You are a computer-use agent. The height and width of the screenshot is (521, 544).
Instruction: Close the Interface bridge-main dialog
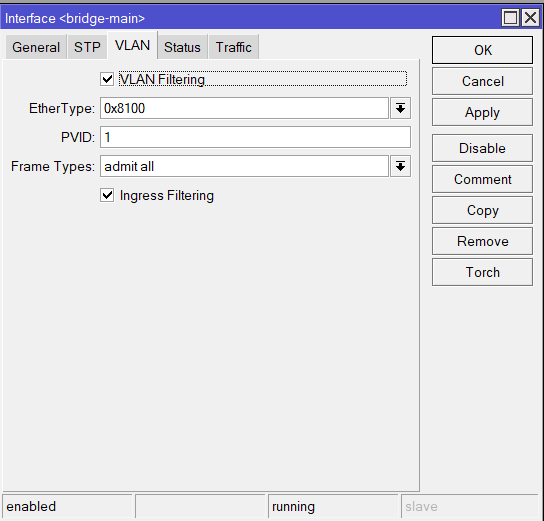click(531, 18)
